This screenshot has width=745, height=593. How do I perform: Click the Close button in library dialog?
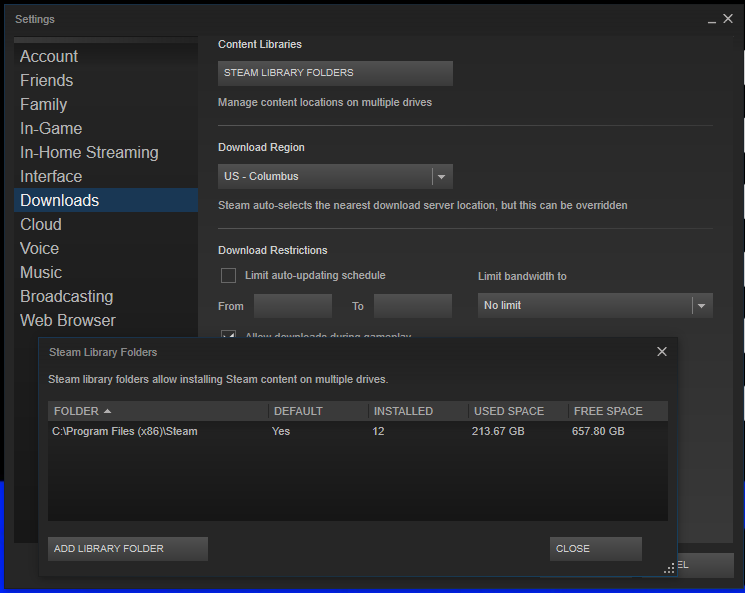tap(596, 549)
